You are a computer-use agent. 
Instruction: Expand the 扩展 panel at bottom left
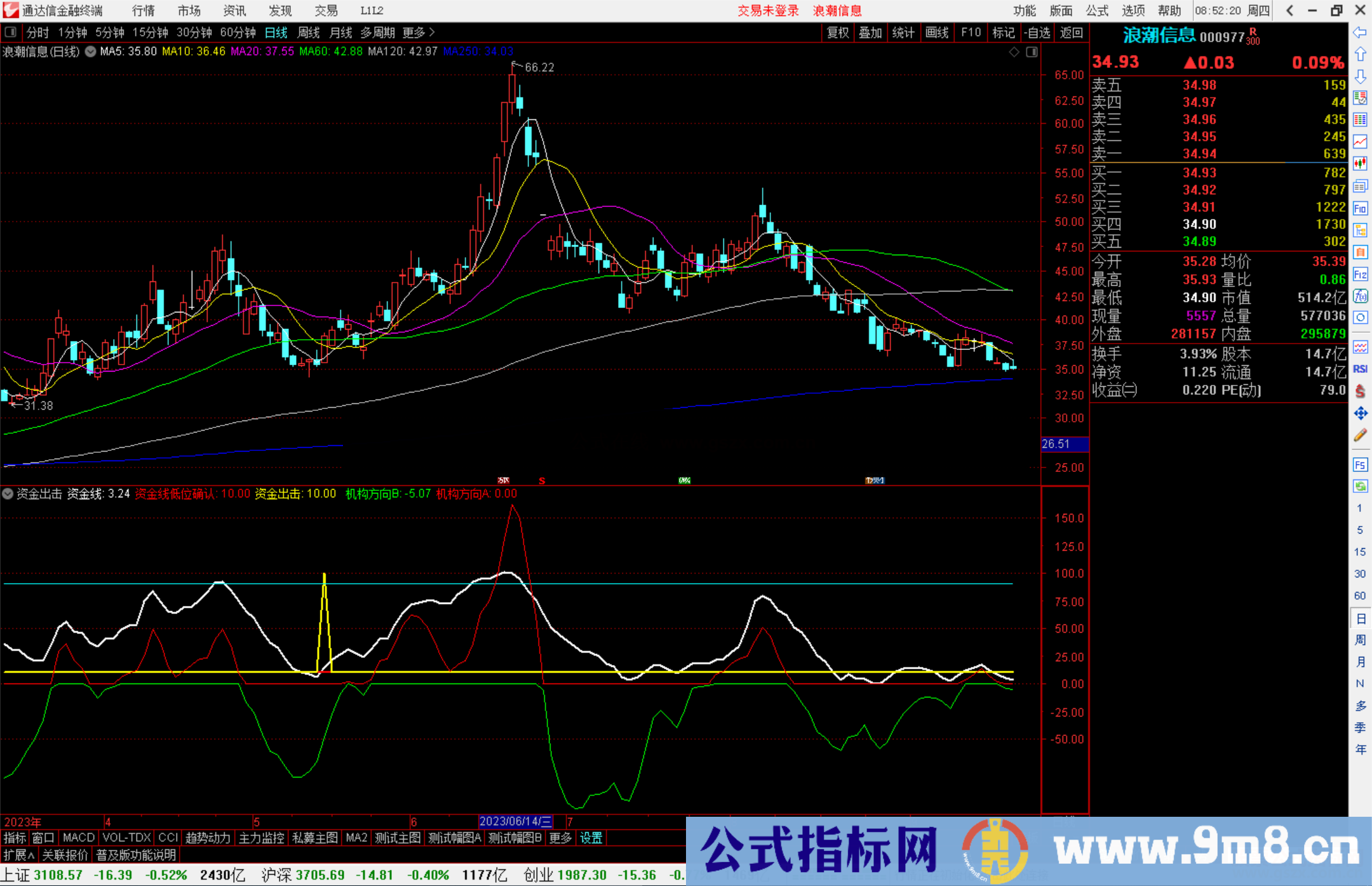click(19, 855)
